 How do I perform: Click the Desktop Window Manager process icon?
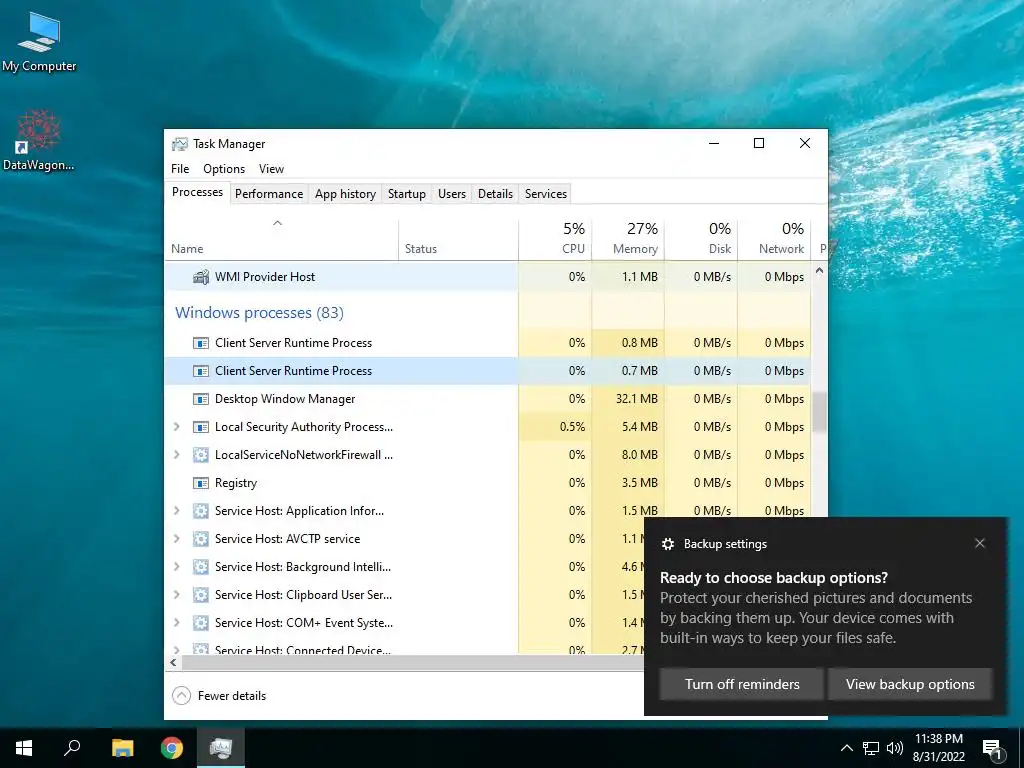point(200,399)
